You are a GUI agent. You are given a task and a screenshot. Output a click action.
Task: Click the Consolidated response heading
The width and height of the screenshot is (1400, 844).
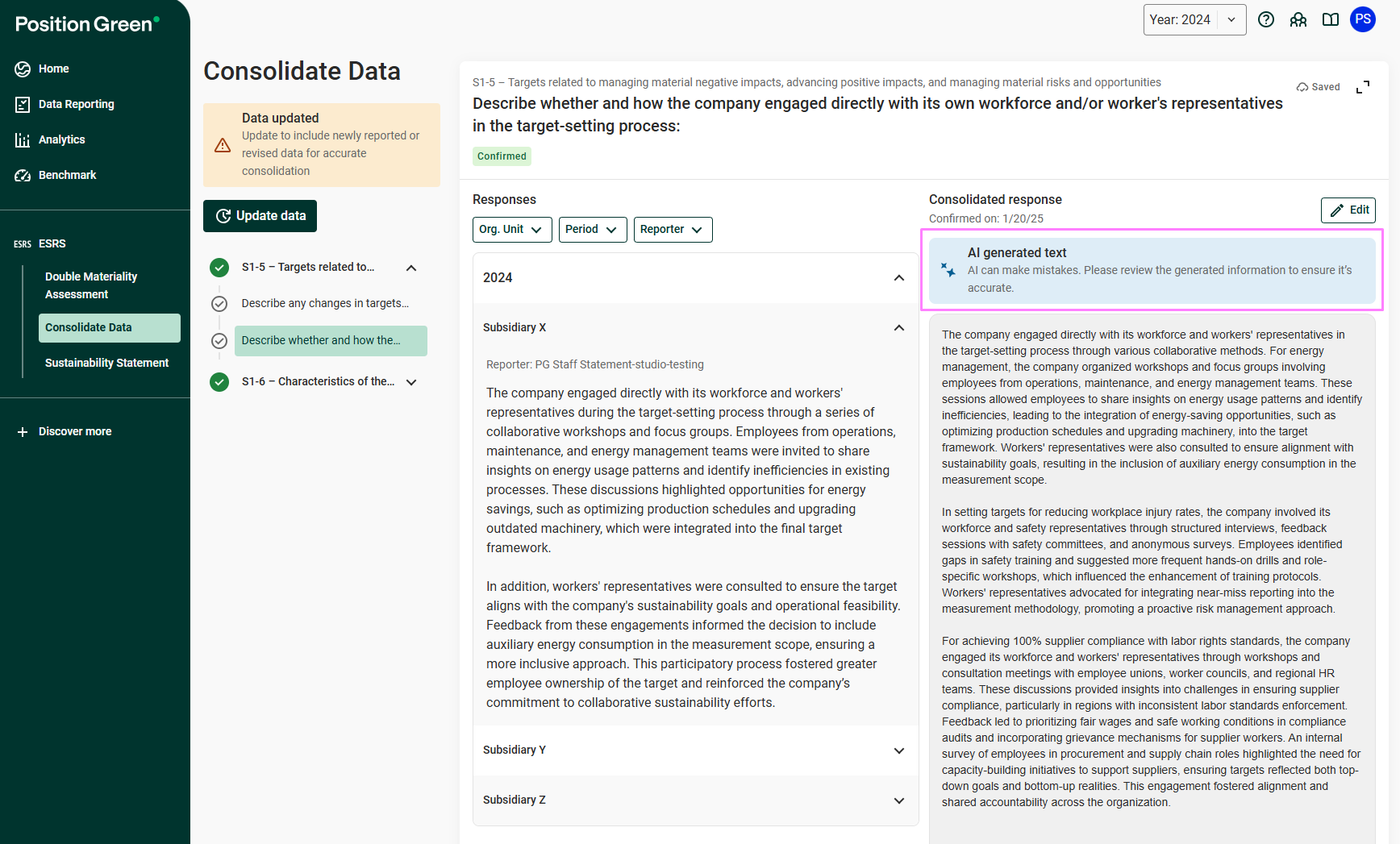point(995,199)
